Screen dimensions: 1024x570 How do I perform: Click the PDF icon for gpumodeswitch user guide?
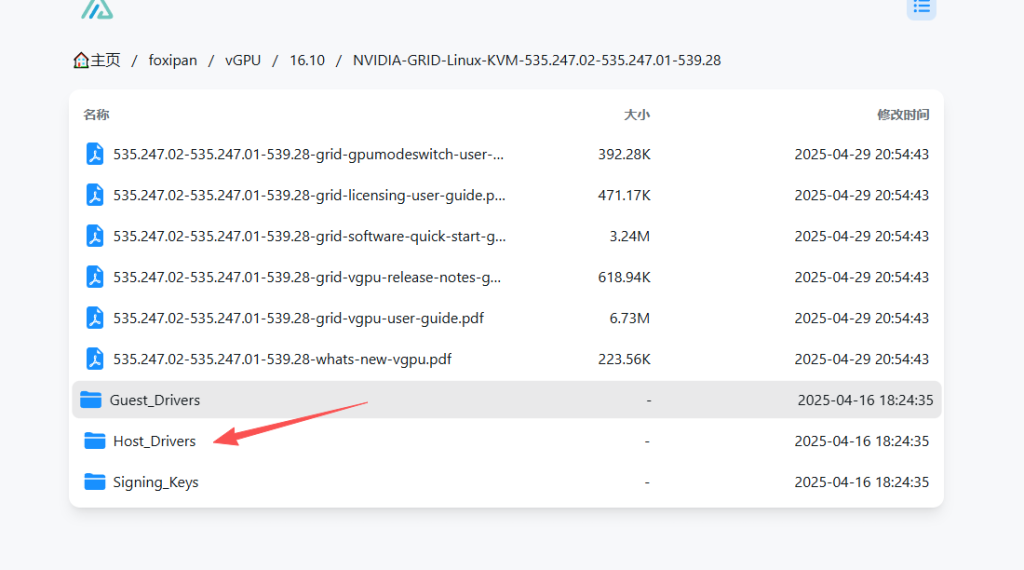95,154
